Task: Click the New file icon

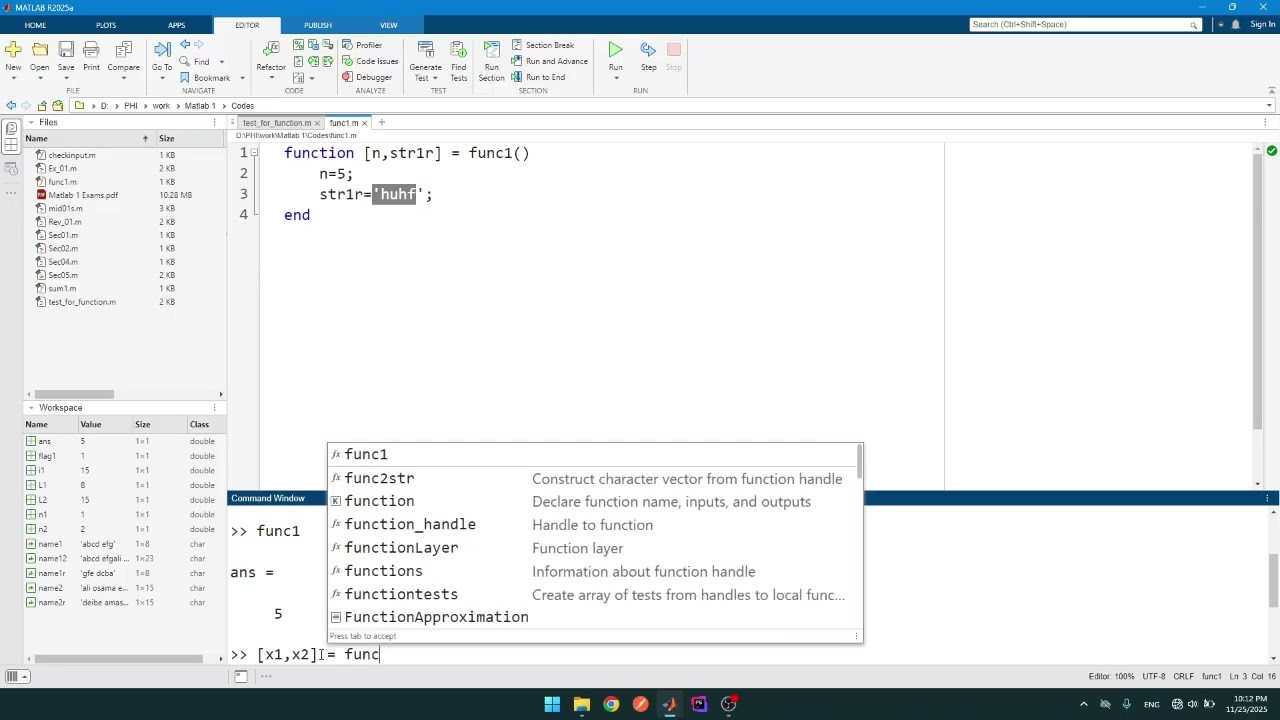Action: (13, 49)
